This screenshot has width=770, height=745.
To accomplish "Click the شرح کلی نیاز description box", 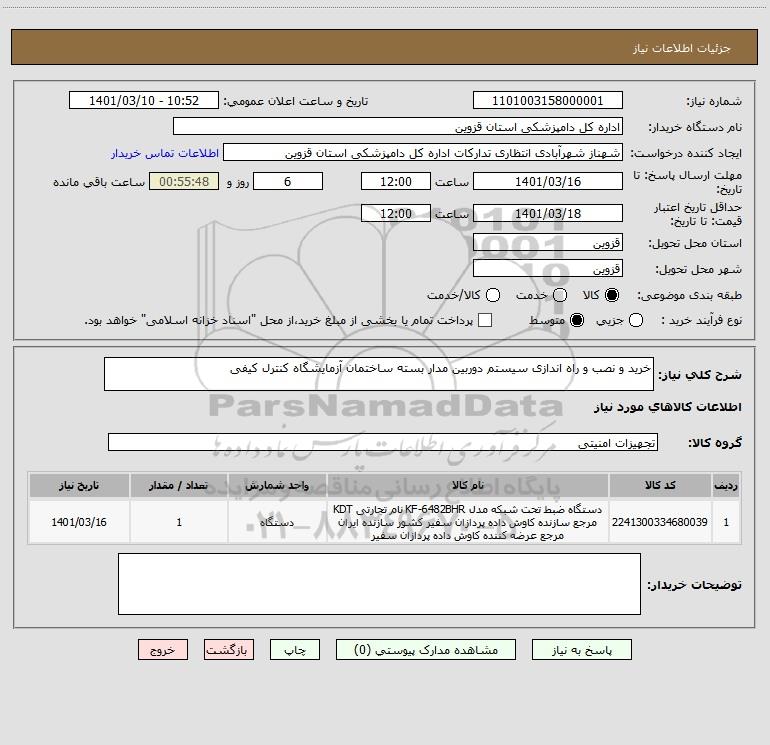I will (379, 374).
